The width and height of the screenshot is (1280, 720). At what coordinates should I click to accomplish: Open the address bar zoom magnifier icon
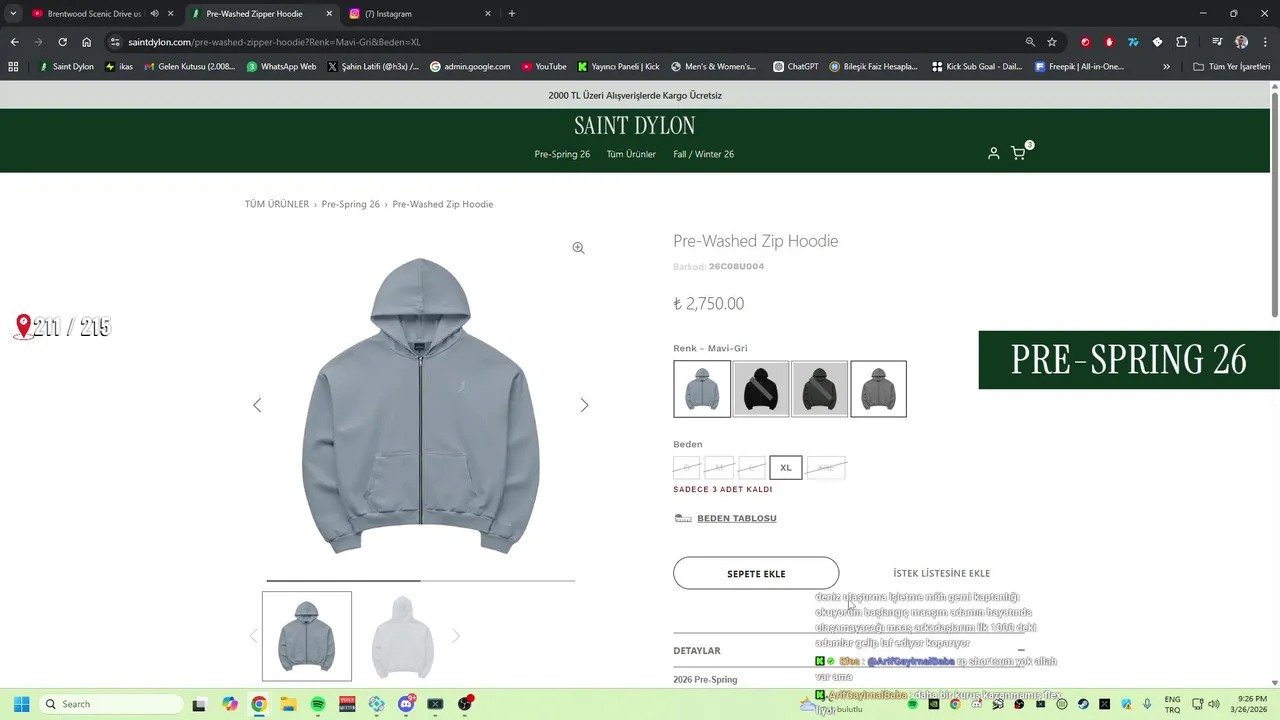coord(1030,42)
